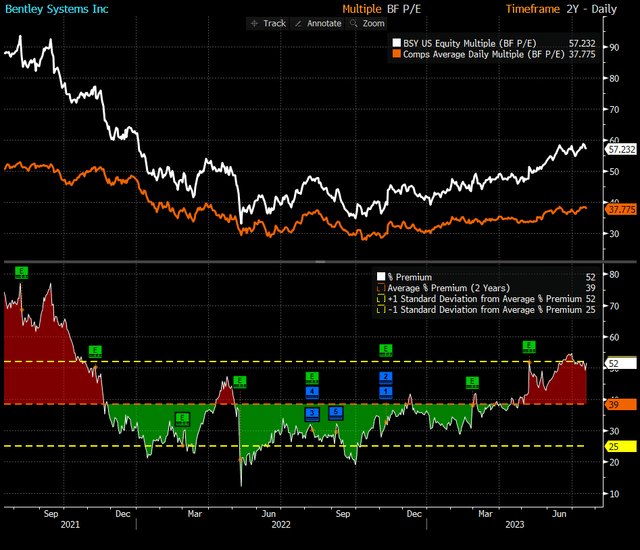Click the 2022 year label on the time axis
Screen dimensions: 640x550
point(281,524)
